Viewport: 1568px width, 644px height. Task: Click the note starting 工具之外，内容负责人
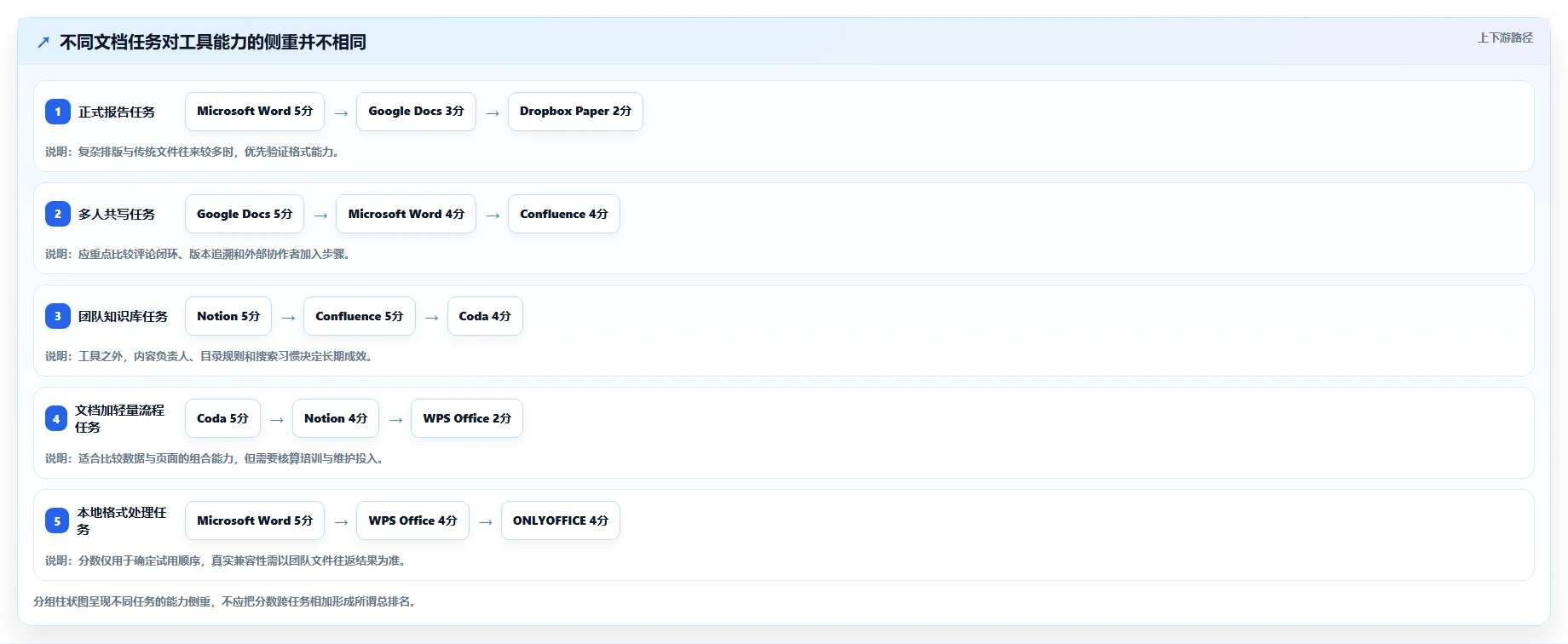210,356
